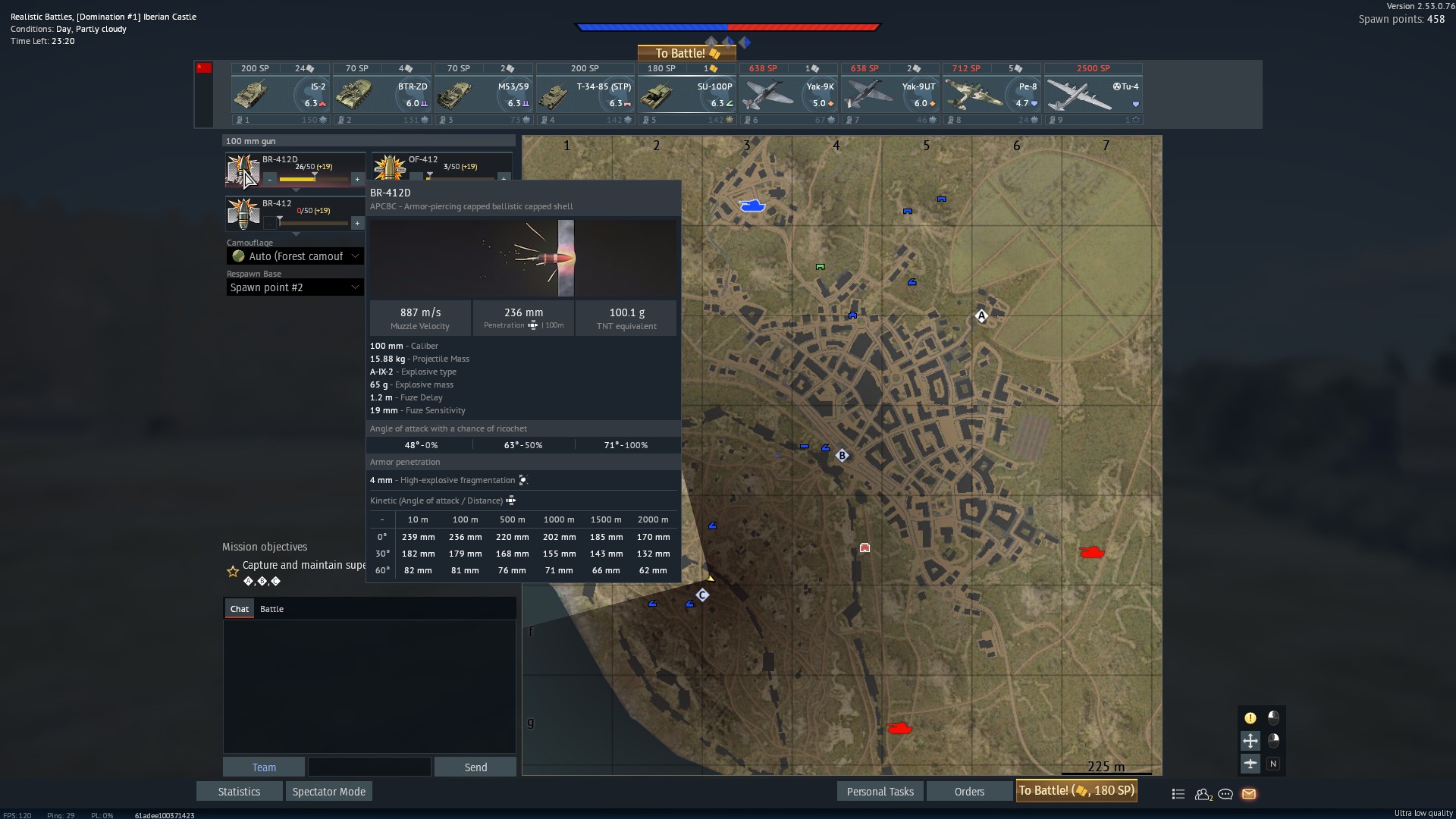Click the four-arrow map pan icon
The width and height of the screenshot is (1456, 819).
coord(1250,740)
